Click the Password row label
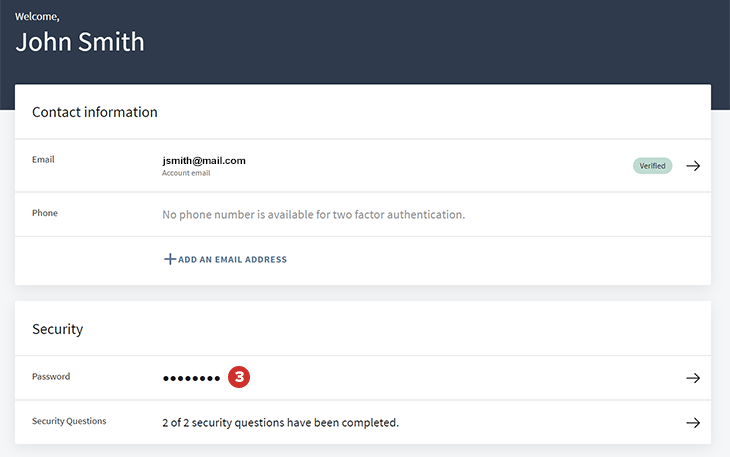Screen dimensions: 730x457 51,377
